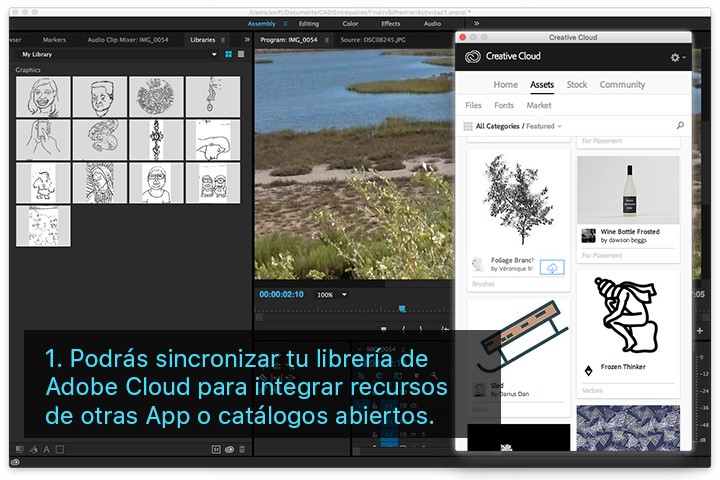Go to Files section in Creative Cloud
The width and height of the screenshot is (720, 480).
473,105
